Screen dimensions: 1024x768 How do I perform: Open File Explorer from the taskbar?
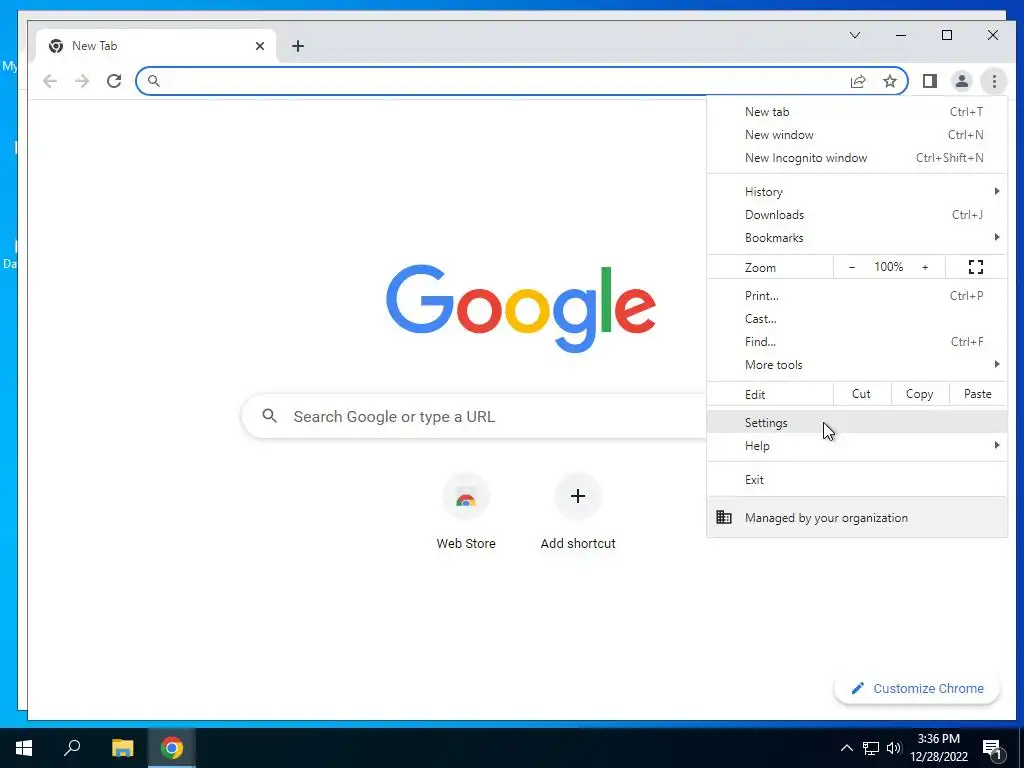pos(122,748)
